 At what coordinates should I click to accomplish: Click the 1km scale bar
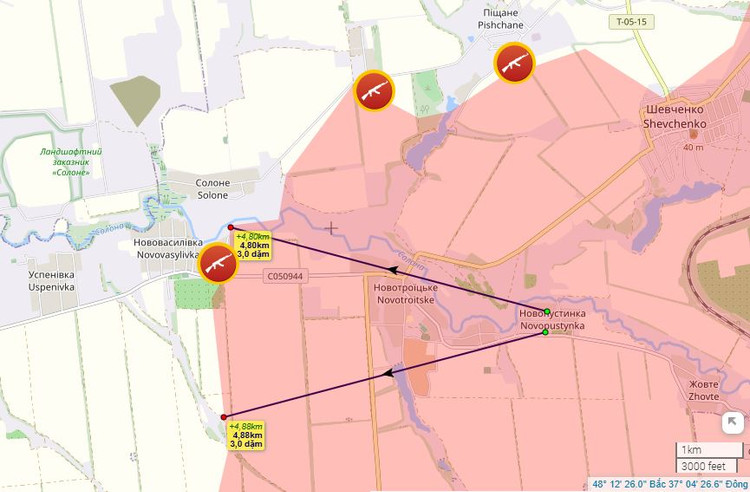pyautogui.click(x=709, y=450)
